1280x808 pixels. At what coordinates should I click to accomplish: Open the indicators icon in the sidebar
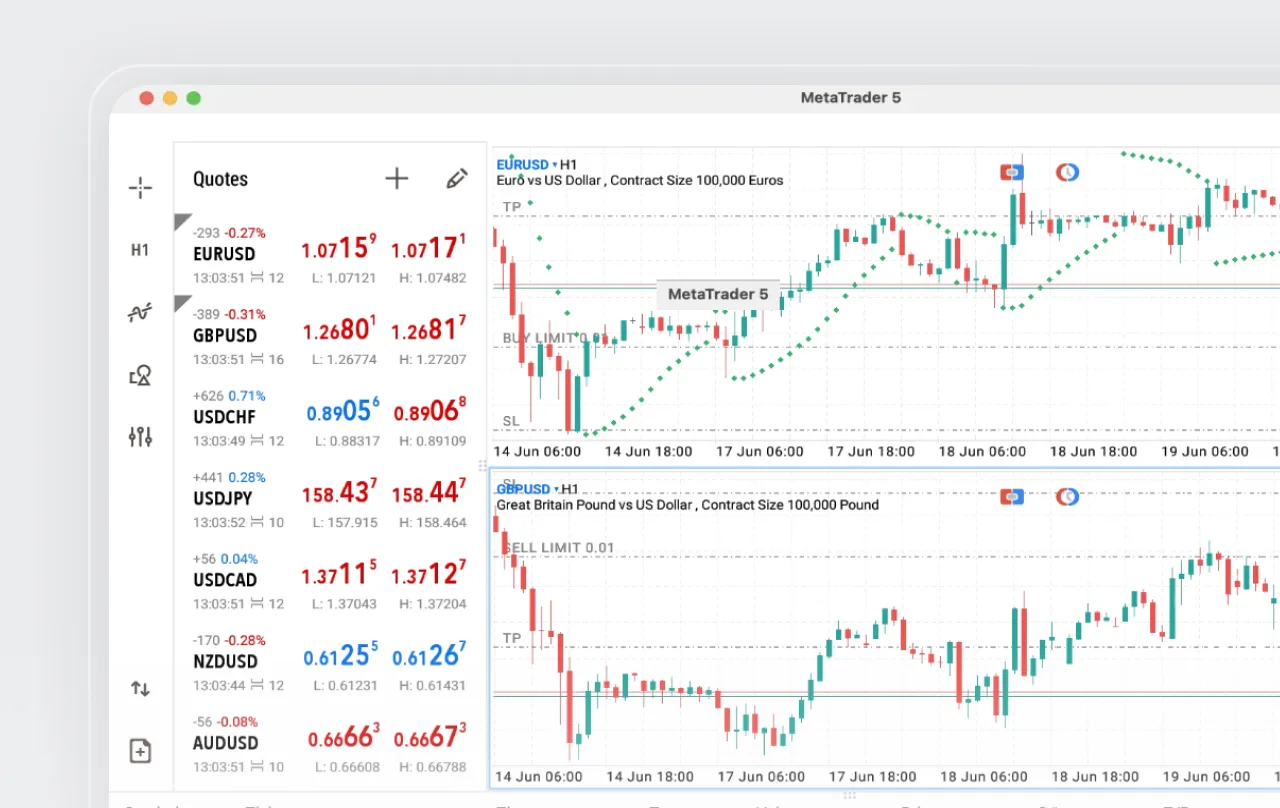[140, 313]
